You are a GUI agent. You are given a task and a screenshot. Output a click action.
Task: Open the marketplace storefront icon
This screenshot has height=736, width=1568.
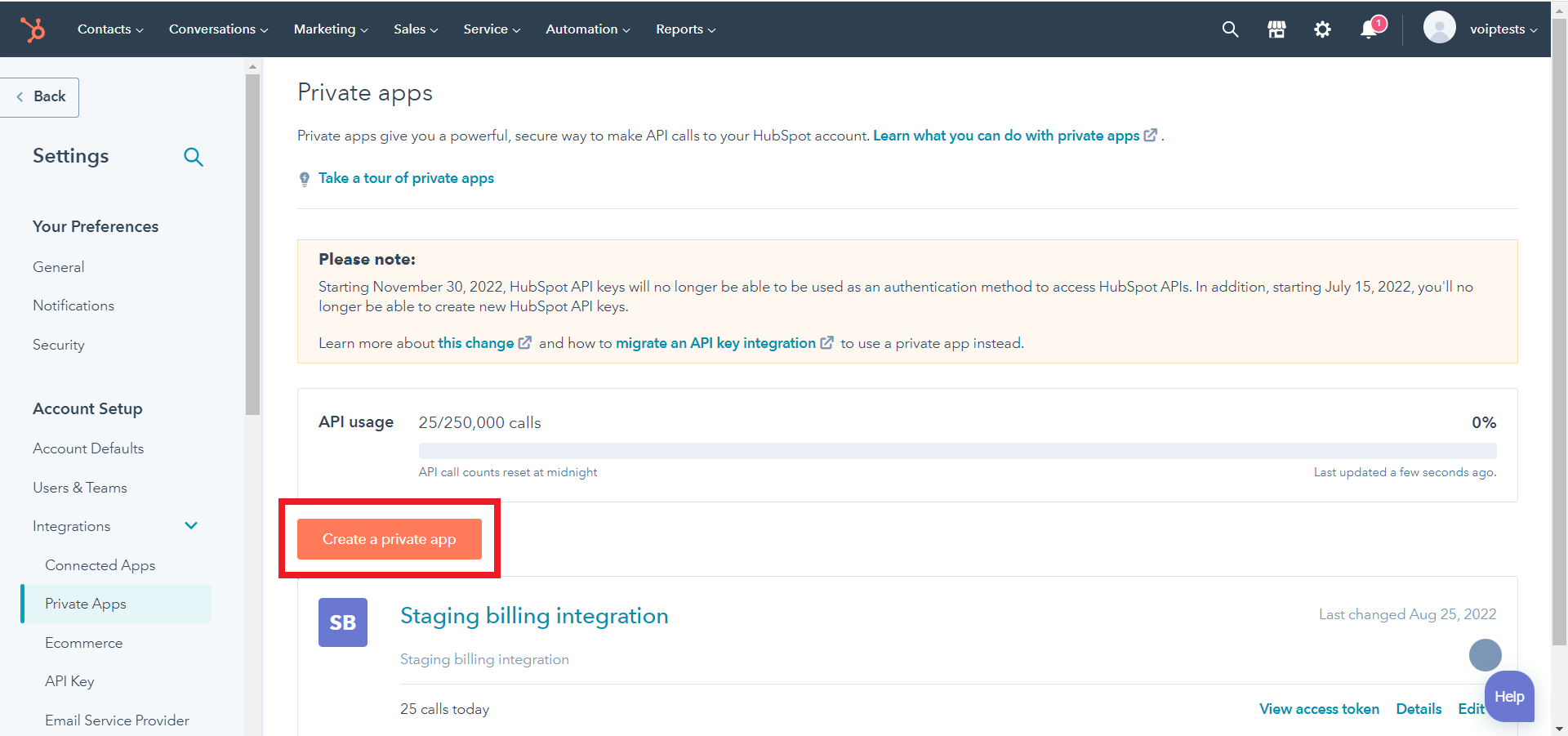click(x=1276, y=29)
